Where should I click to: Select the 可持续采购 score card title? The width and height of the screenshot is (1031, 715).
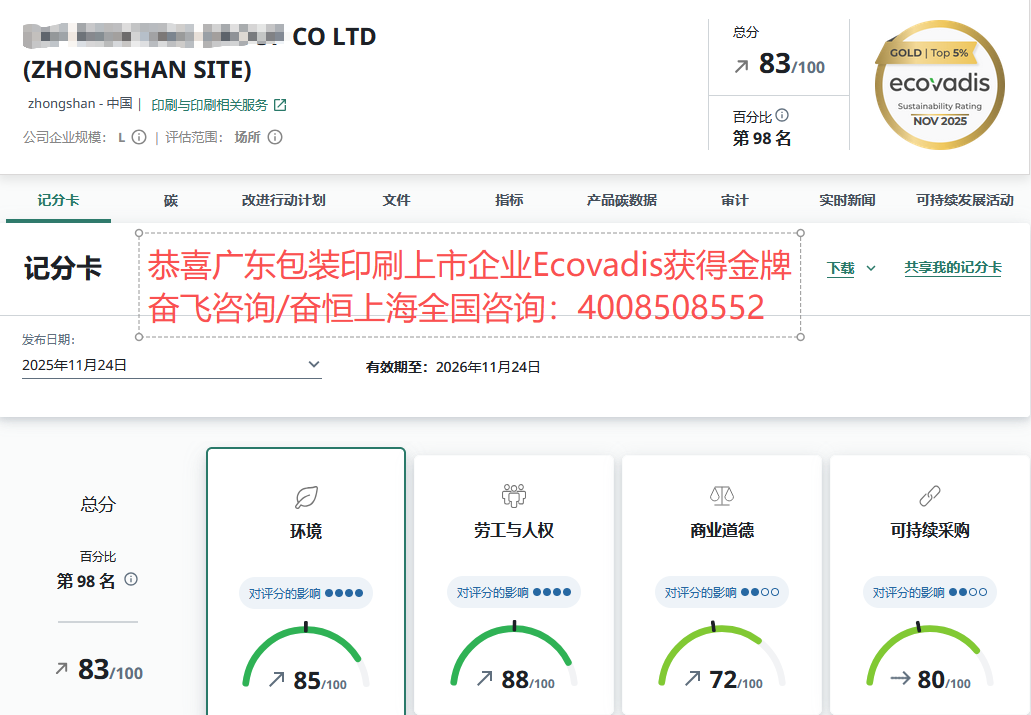929,530
